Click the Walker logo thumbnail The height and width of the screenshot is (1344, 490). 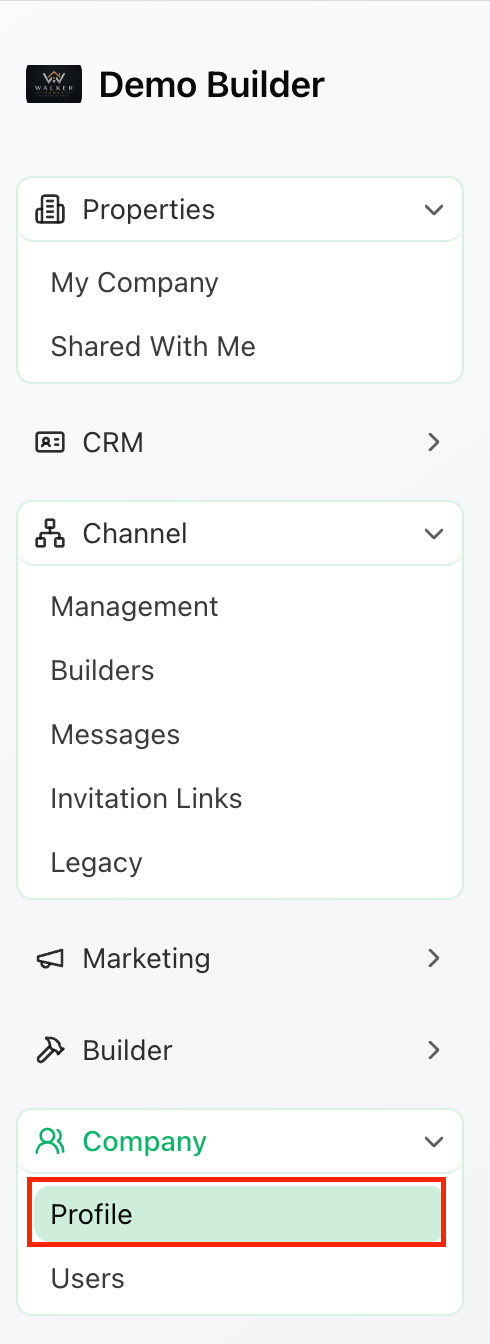[53, 85]
